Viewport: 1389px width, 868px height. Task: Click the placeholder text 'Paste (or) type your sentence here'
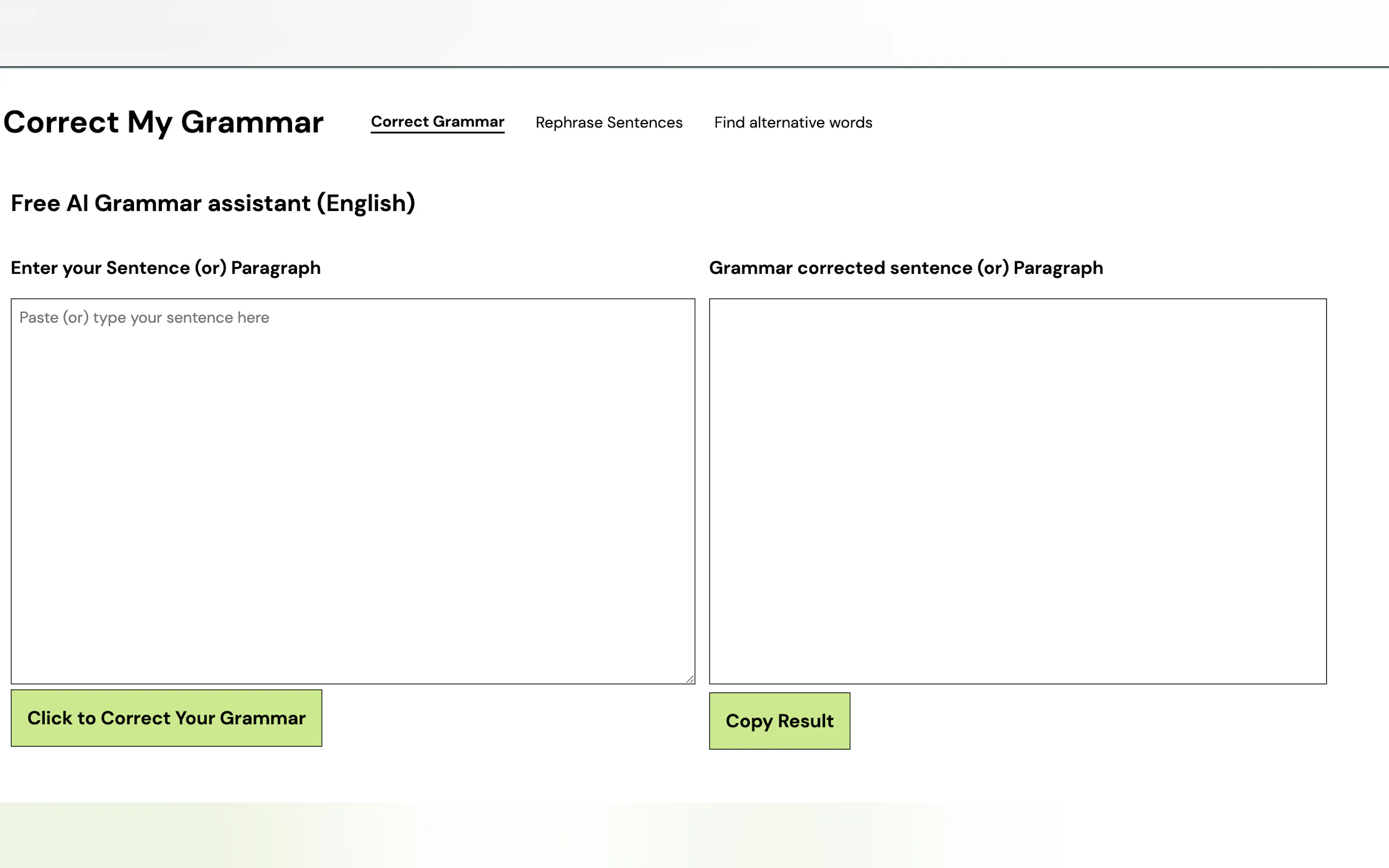[144, 318]
